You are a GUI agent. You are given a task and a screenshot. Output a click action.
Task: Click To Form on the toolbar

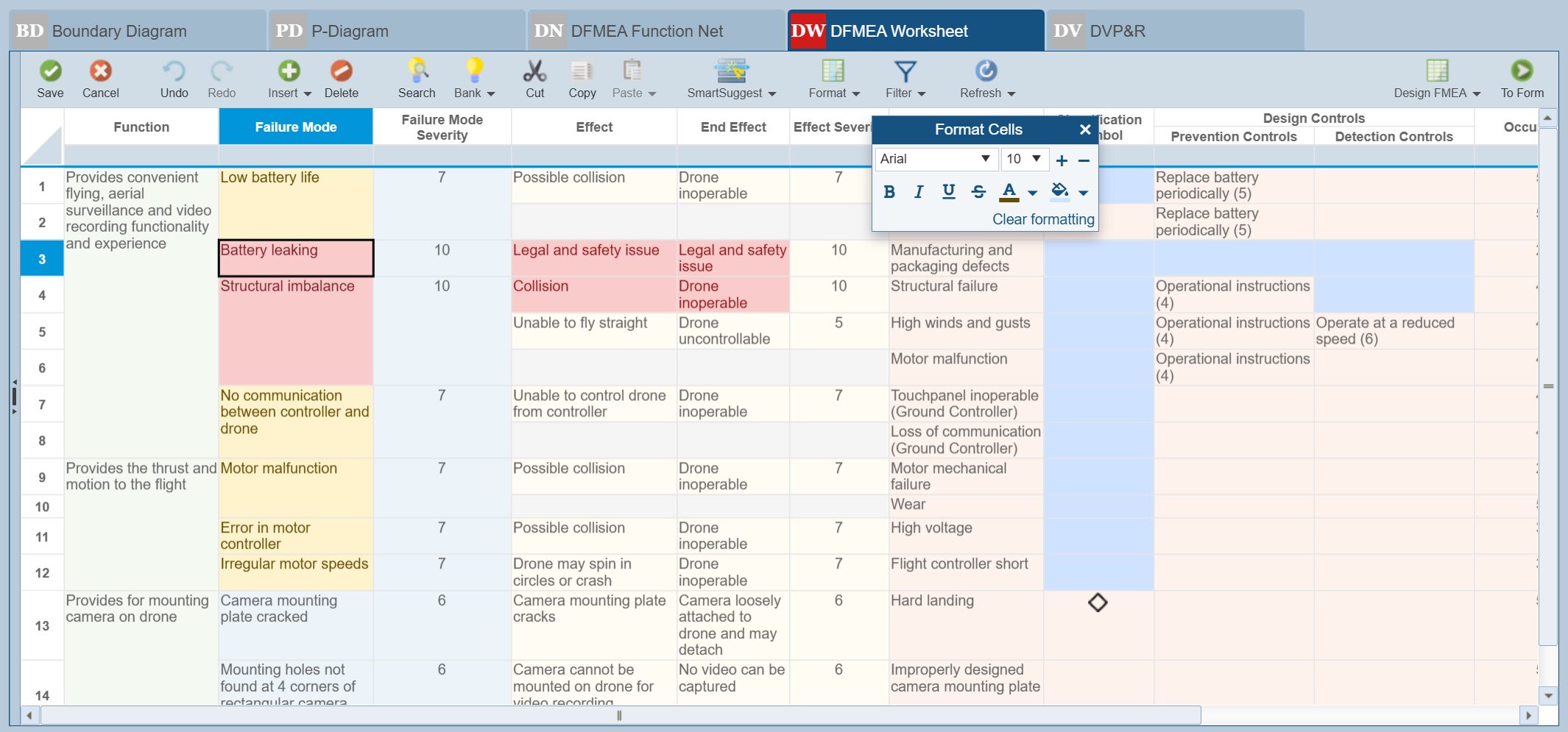[1521, 78]
